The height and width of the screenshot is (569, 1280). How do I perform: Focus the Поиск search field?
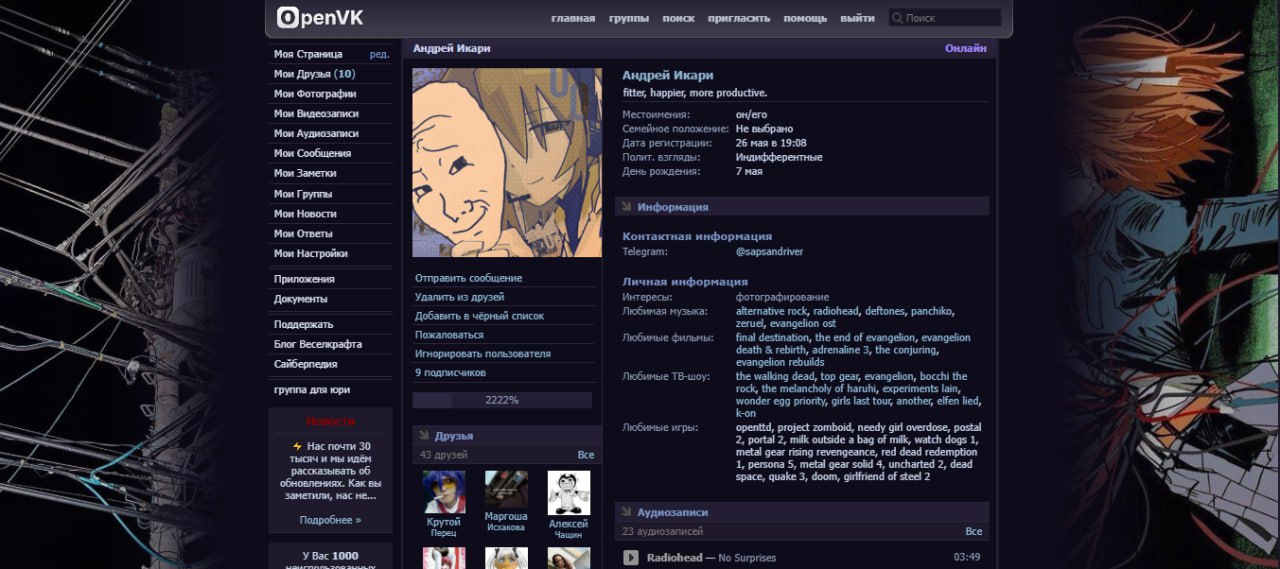945,18
